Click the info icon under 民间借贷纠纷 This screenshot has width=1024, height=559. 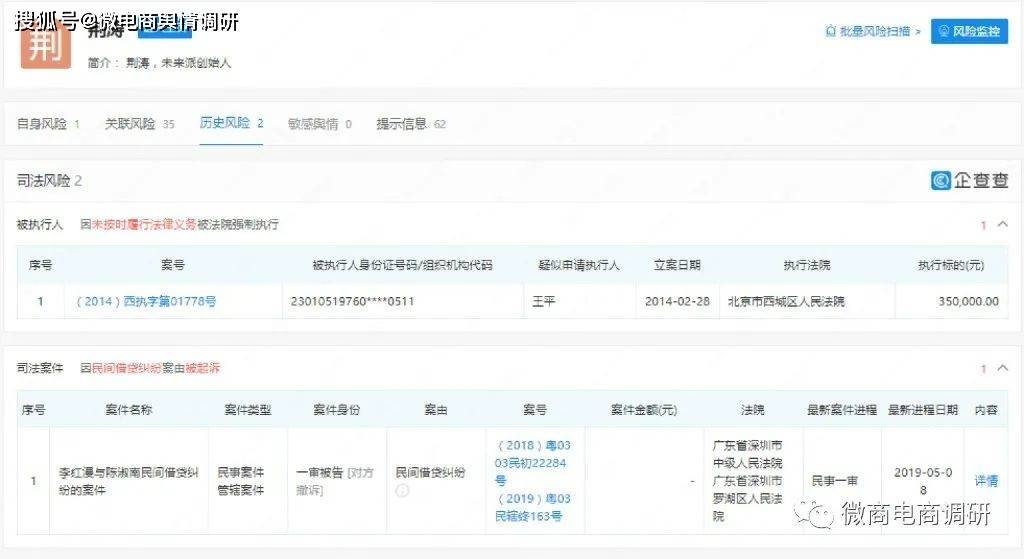[403, 490]
